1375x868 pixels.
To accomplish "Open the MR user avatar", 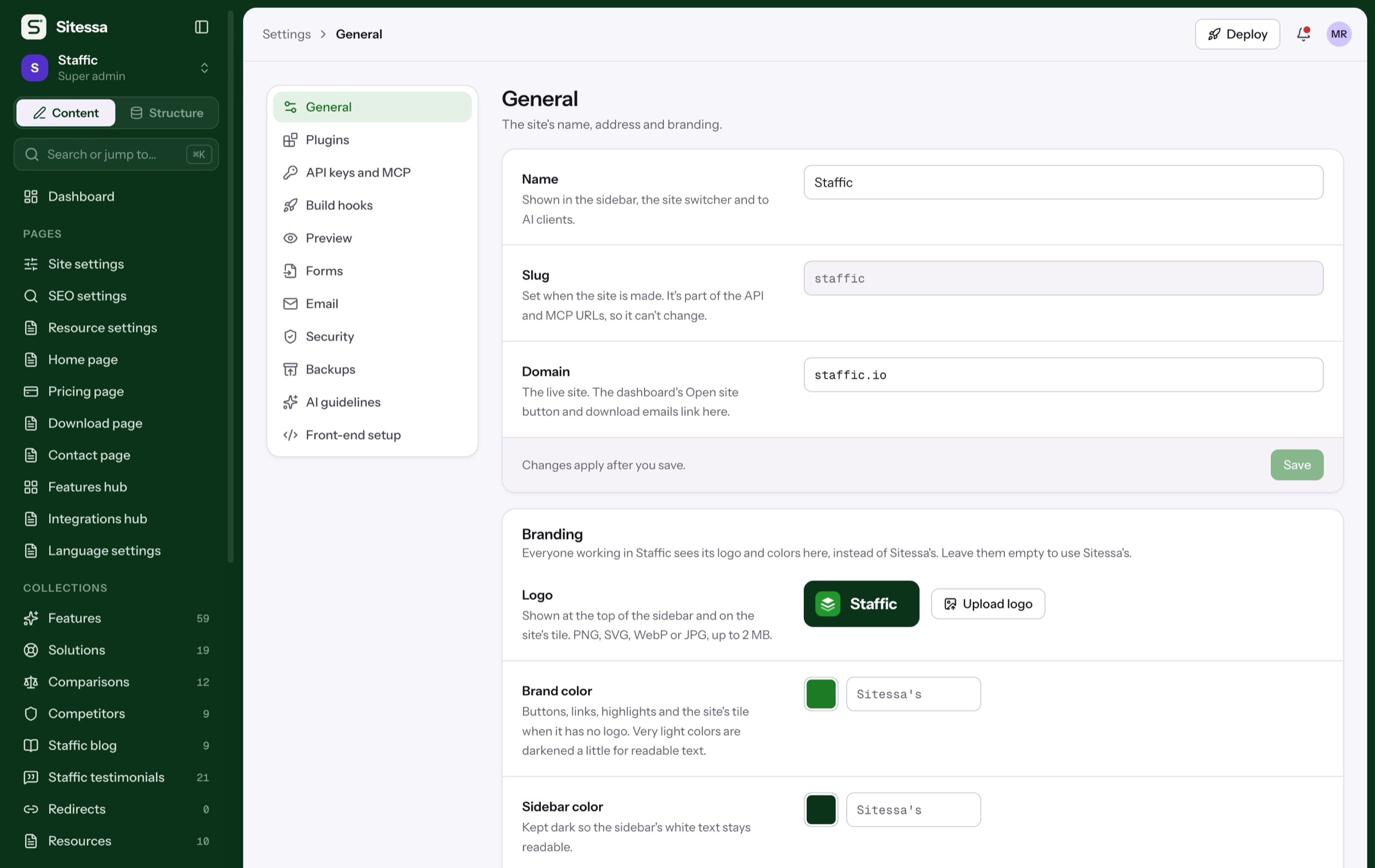I will [x=1339, y=34].
